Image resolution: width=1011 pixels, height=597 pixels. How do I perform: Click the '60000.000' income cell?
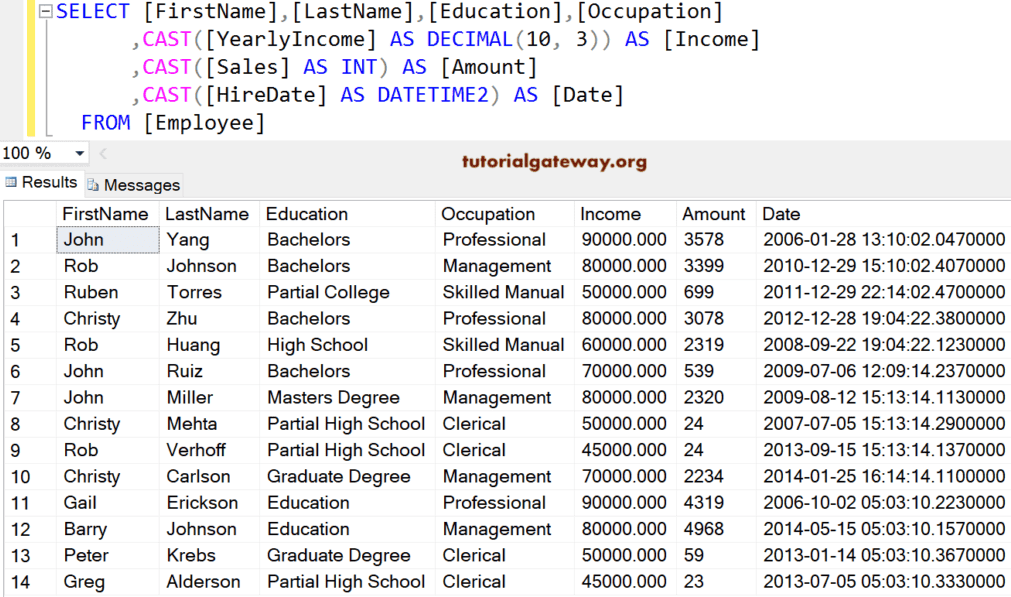(626, 345)
